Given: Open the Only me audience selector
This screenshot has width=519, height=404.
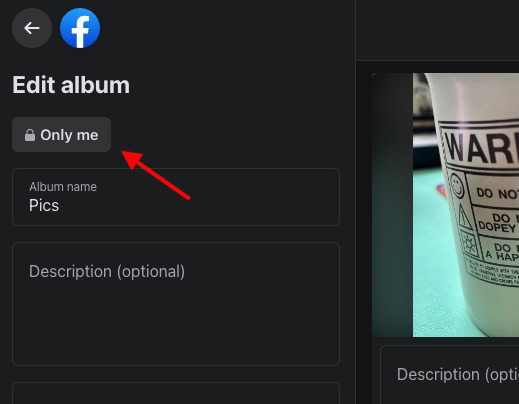Looking at the screenshot, I should (x=61, y=135).
